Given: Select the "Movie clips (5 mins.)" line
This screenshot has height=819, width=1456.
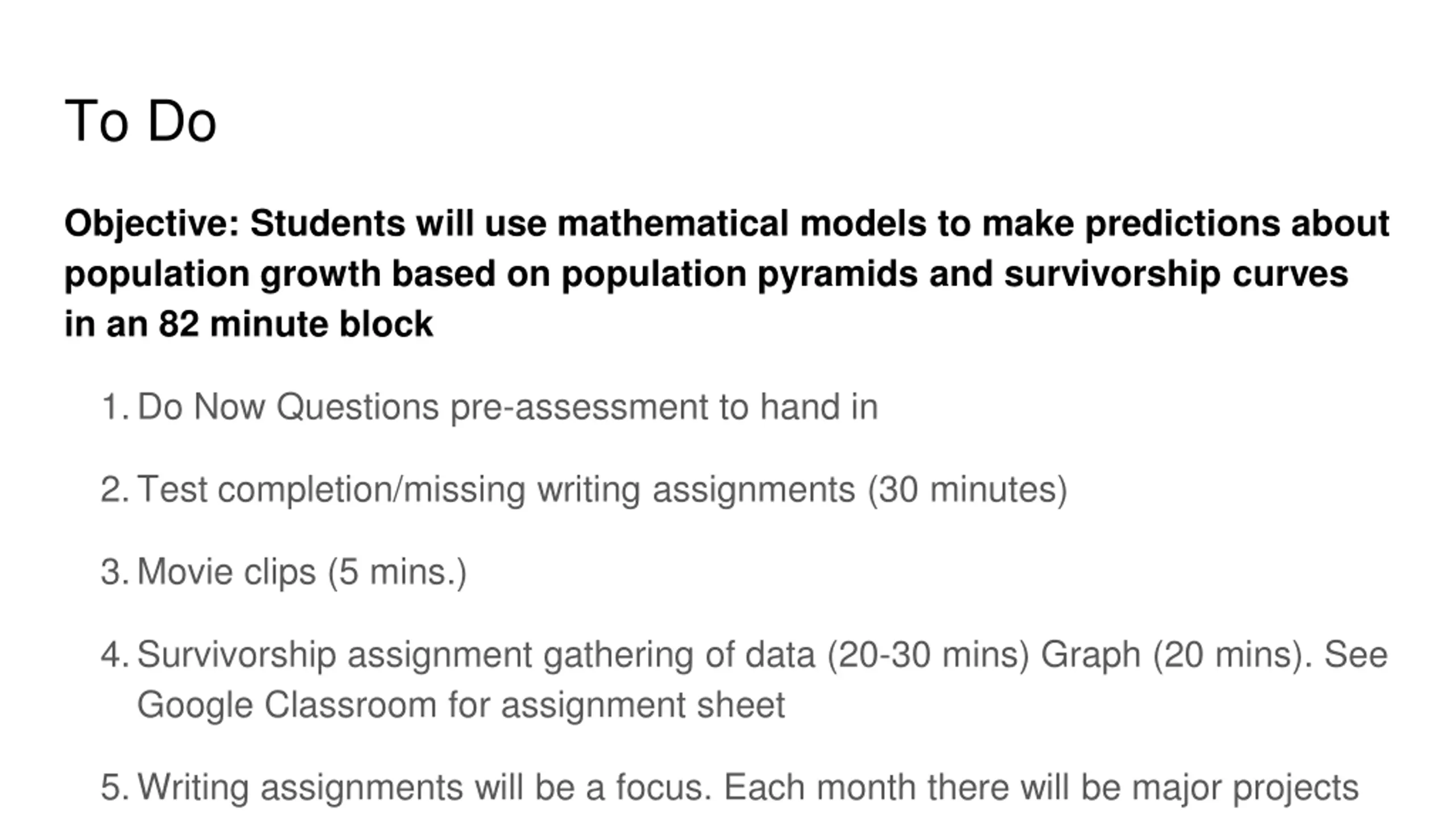Looking at the screenshot, I should pyautogui.click(x=302, y=572).
